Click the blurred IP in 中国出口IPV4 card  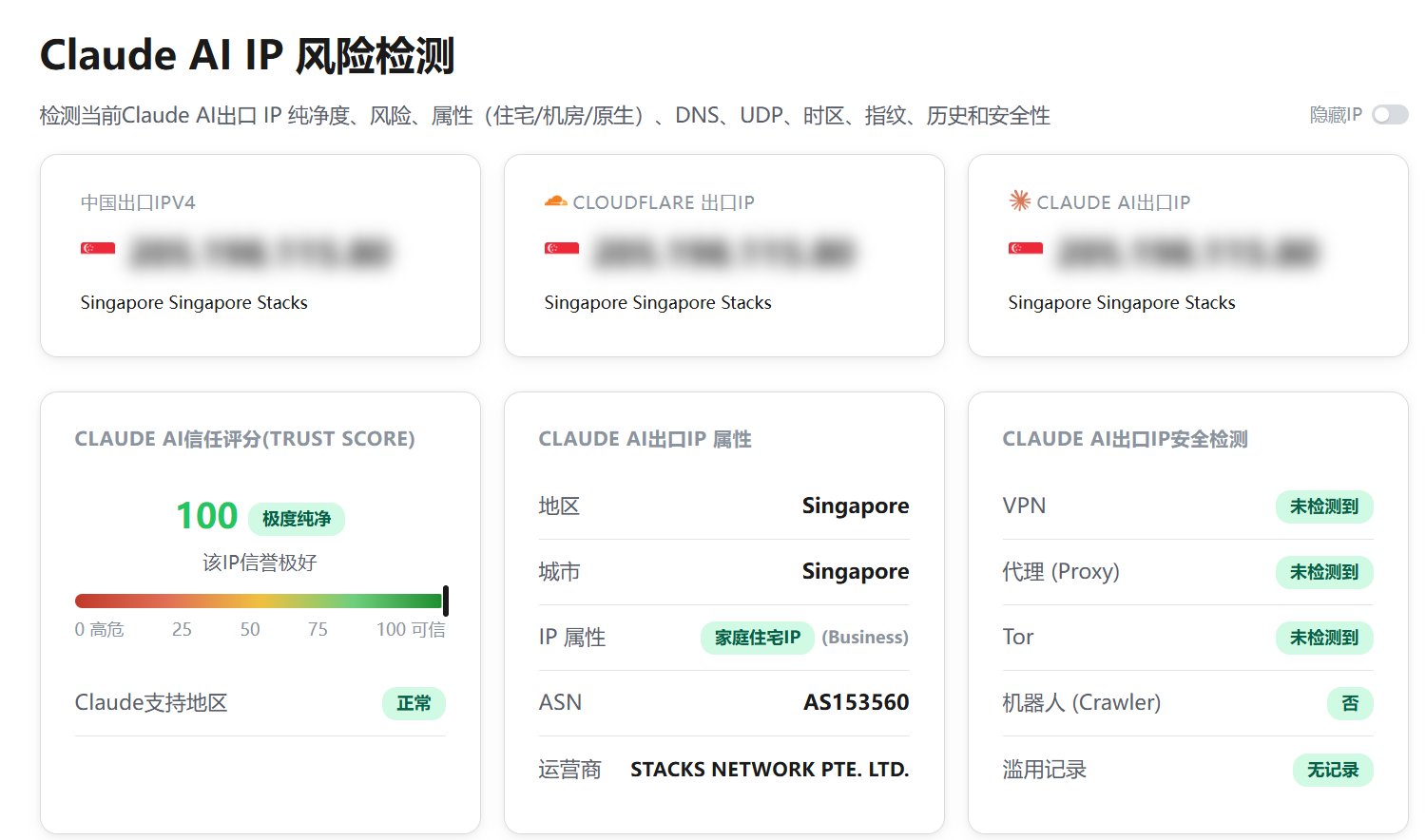(260, 253)
